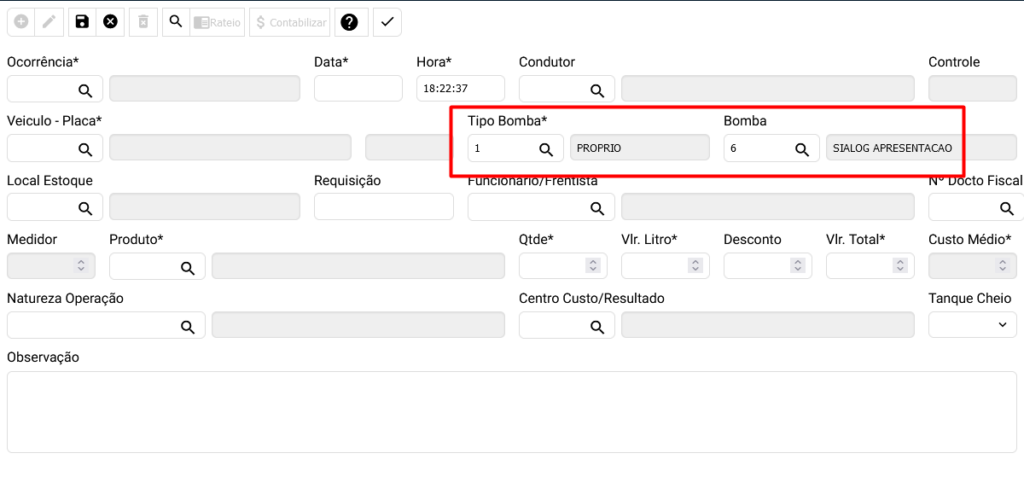Click the Rateio toolbar button
This screenshot has height=494, width=1024.
[x=217, y=22]
